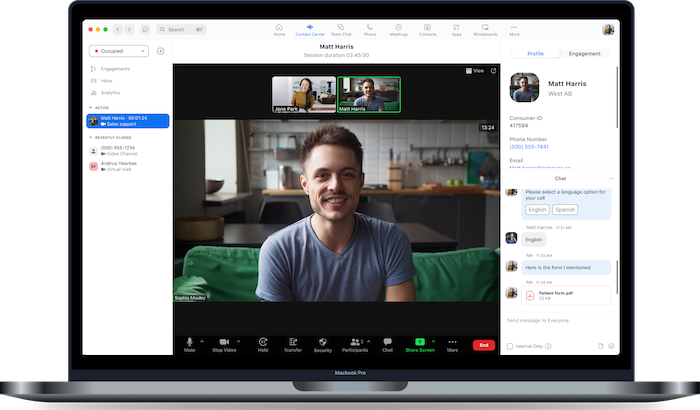Expand the Occupied status dropdown

[120, 50]
